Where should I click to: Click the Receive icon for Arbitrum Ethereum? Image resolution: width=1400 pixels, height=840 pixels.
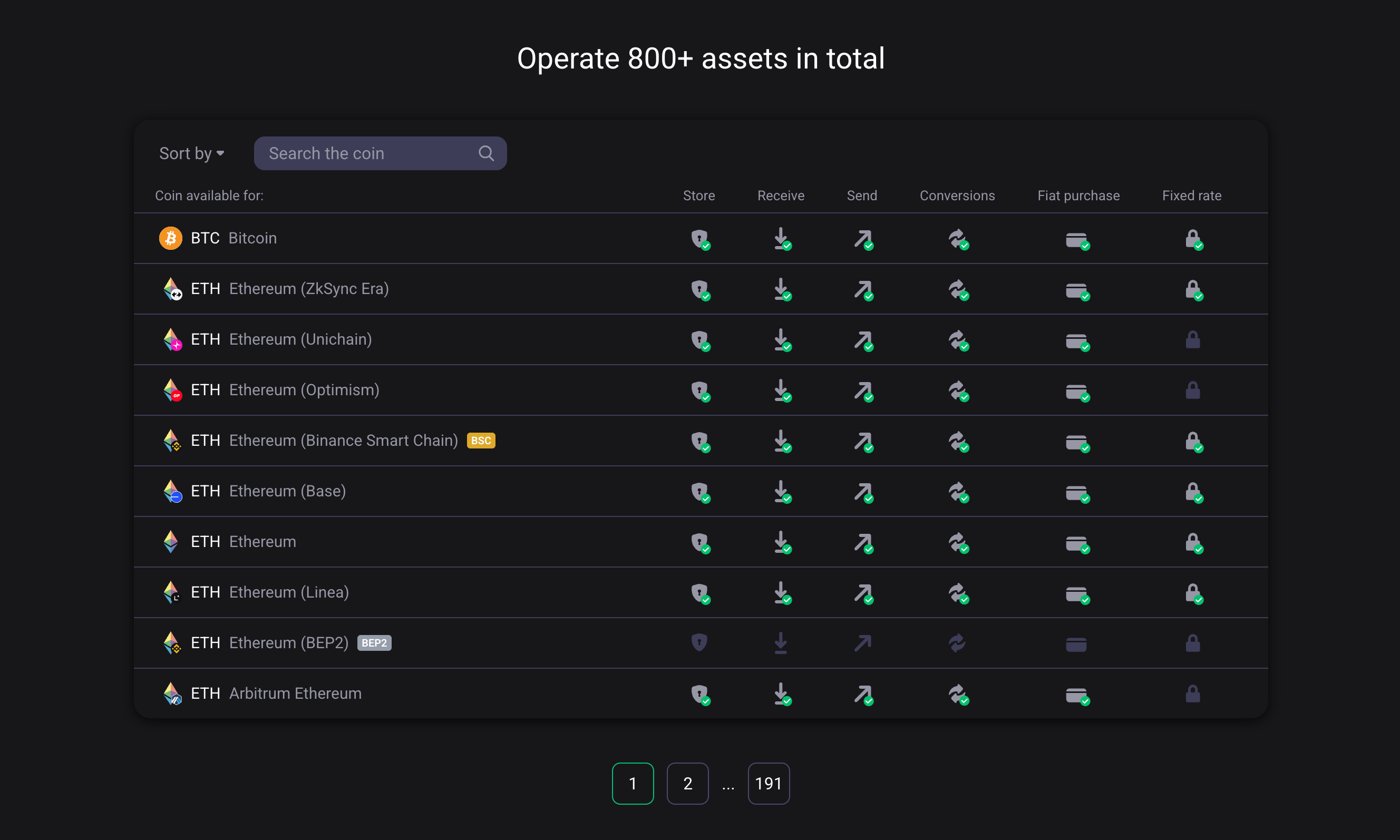pyautogui.click(x=782, y=695)
